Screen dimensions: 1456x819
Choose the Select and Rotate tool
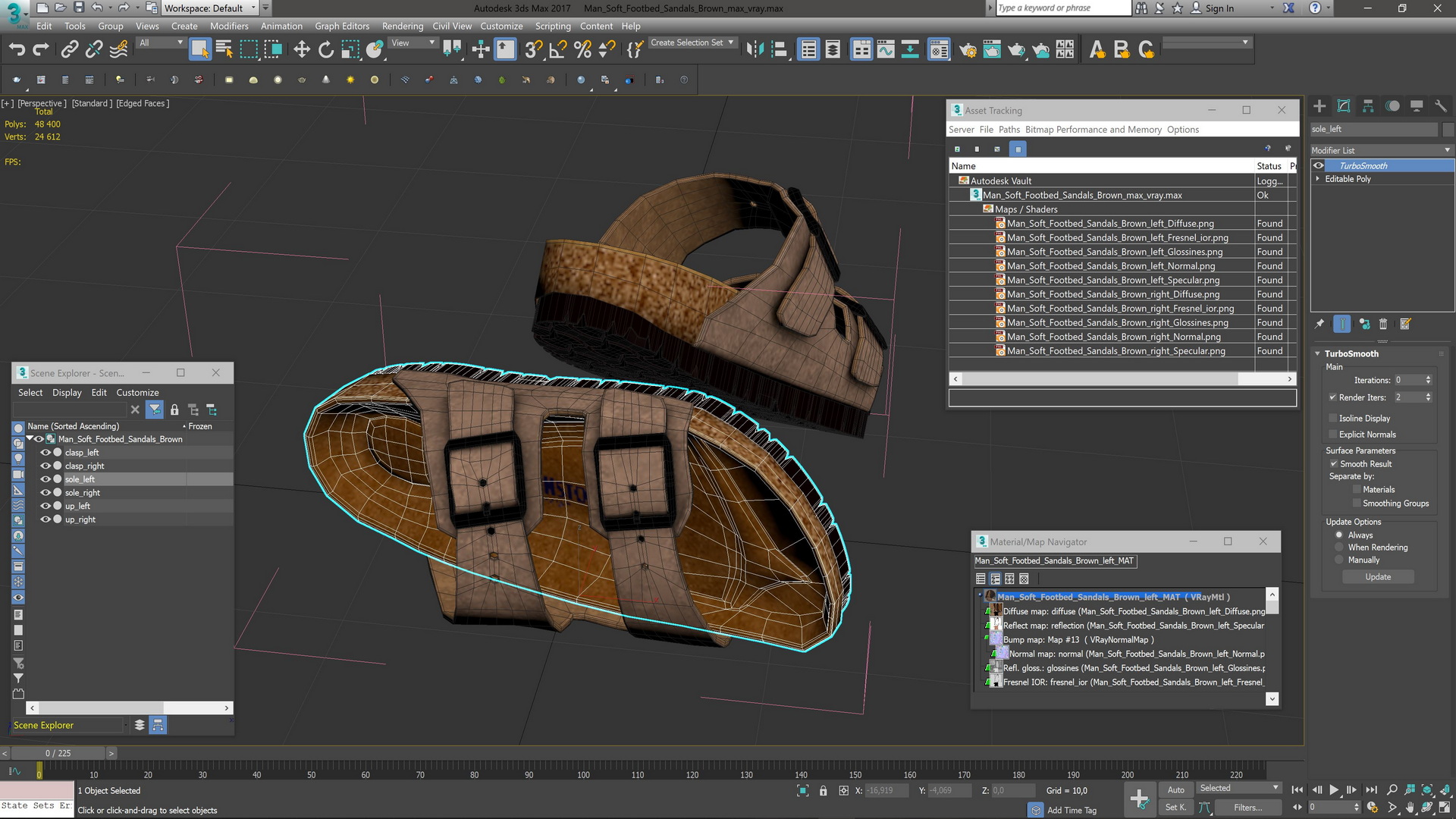[326, 50]
